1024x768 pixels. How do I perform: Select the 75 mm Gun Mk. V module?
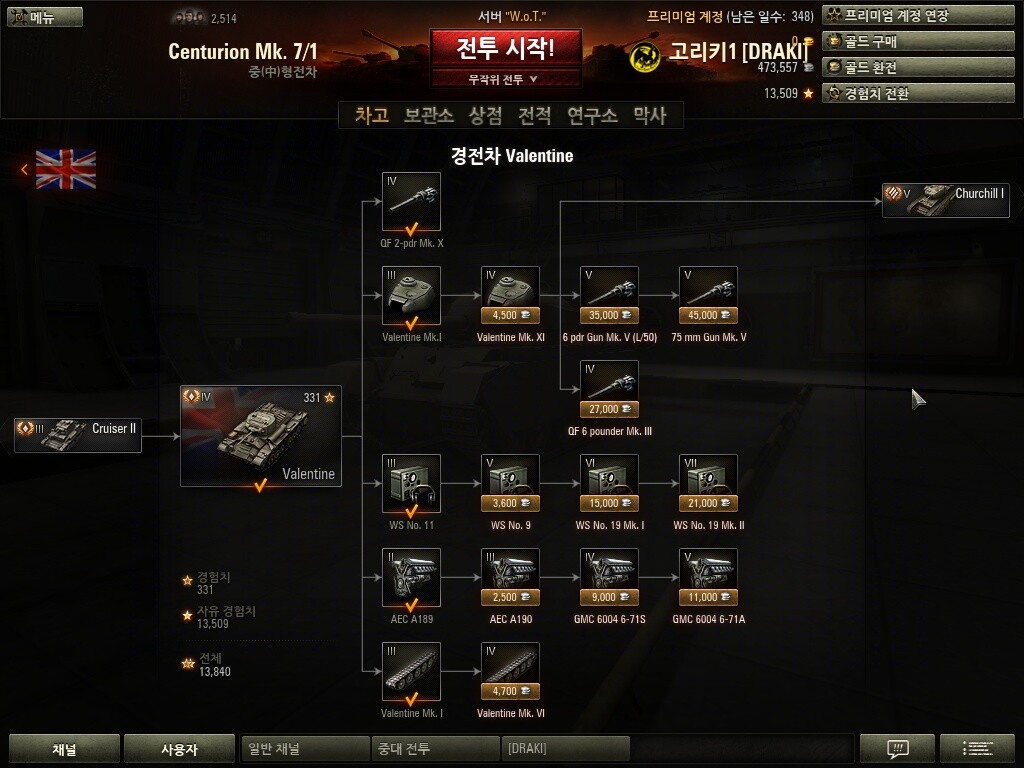pyautogui.click(x=709, y=295)
